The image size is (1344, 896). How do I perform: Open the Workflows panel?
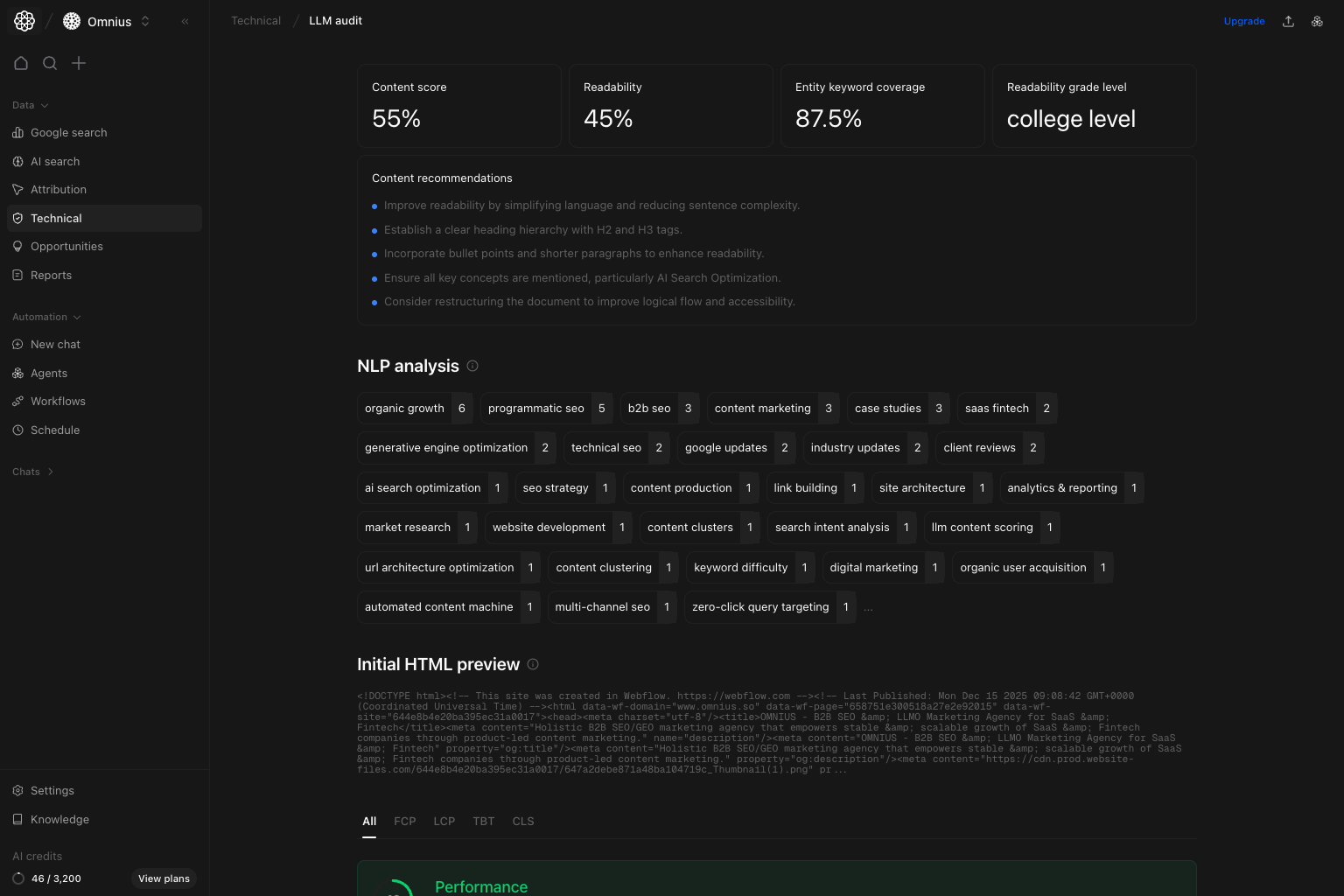[x=58, y=401]
